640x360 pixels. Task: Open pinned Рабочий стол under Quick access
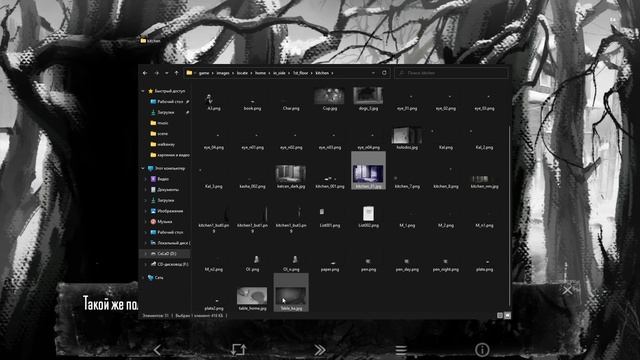coord(167,102)
